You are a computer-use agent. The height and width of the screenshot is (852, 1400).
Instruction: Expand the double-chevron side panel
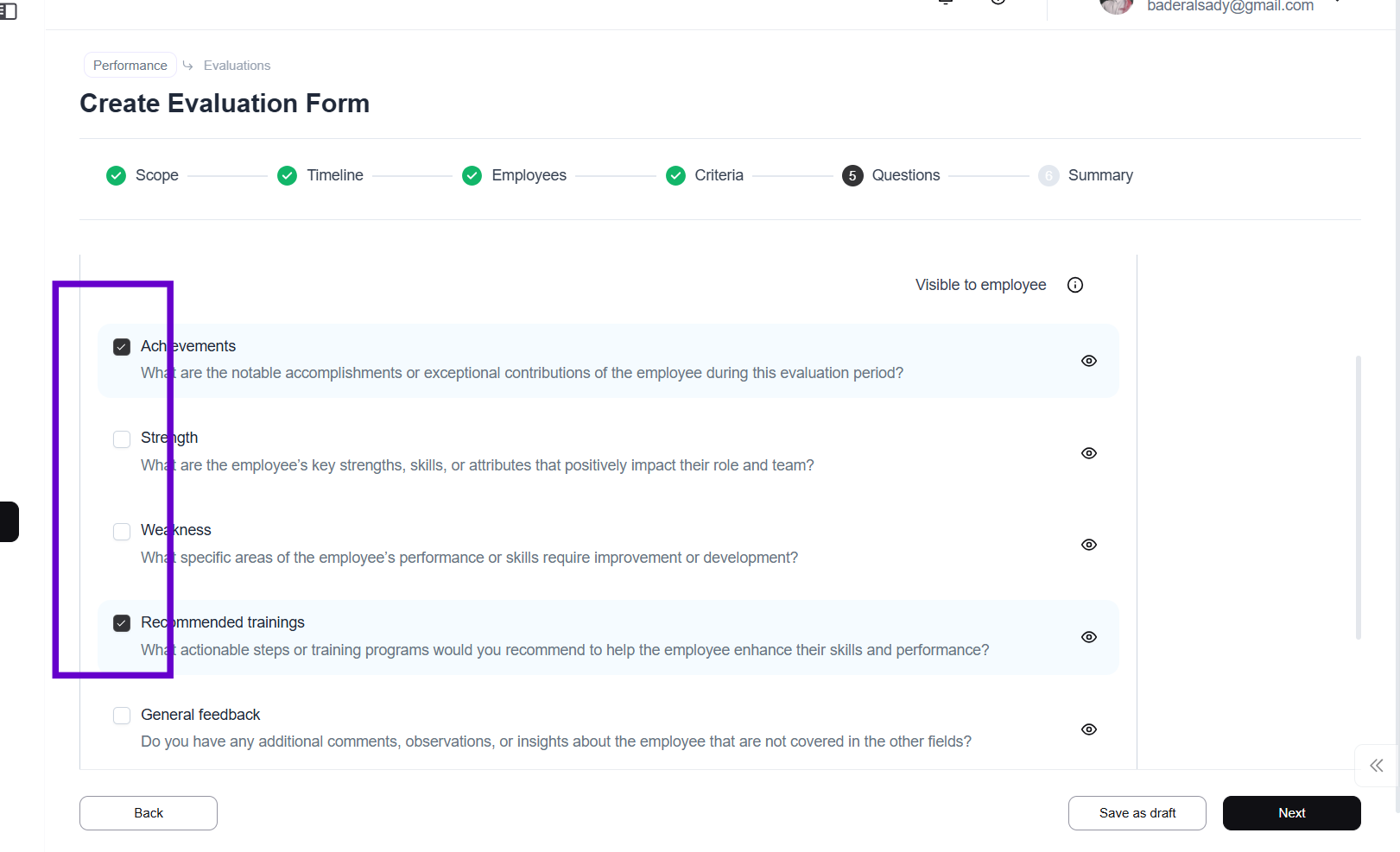[1376, 766]
